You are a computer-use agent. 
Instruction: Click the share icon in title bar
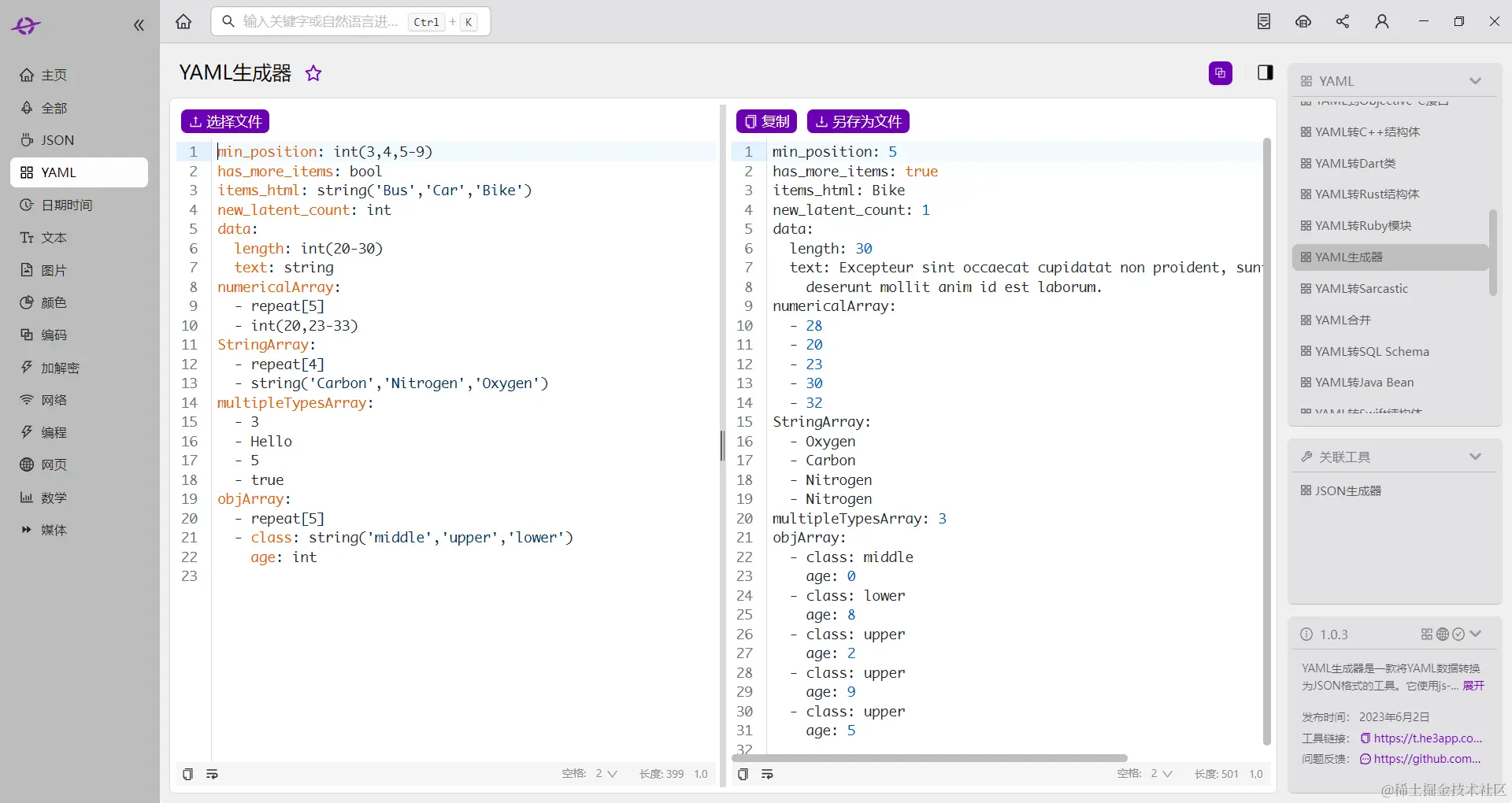(1343, 22)
